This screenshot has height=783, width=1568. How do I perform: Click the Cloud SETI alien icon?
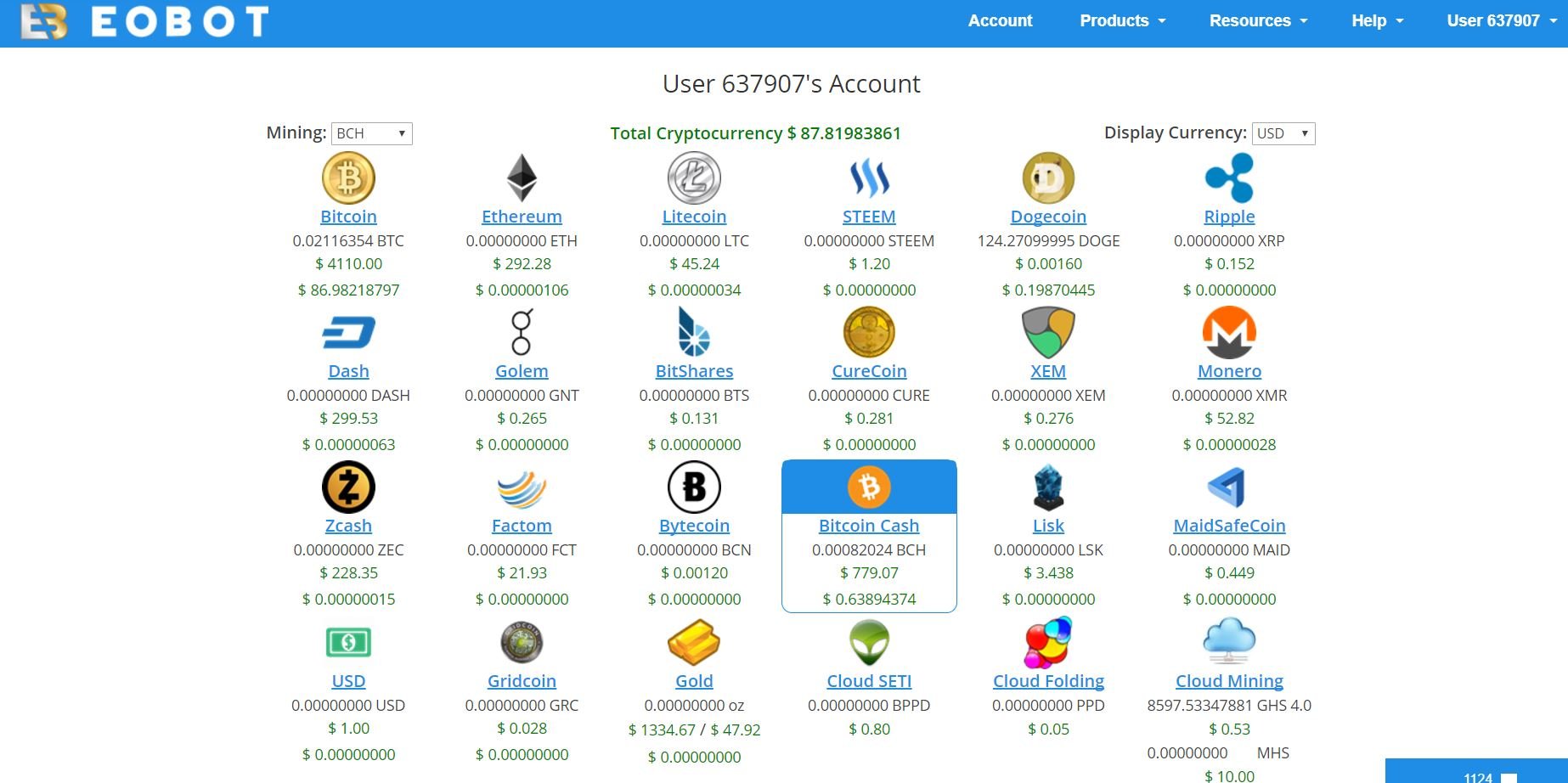click(869, 643)
